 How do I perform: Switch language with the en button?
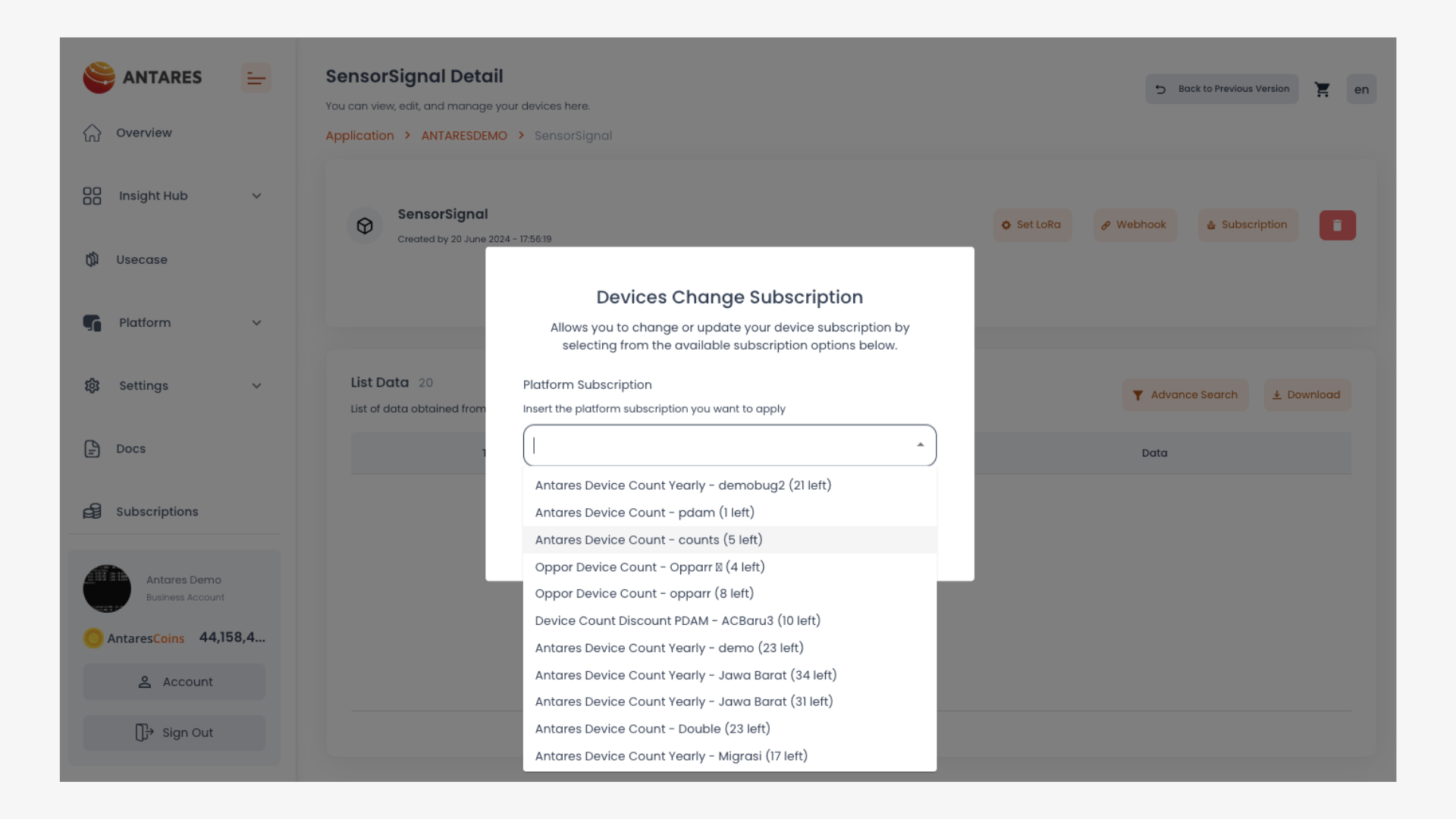(x=1361, y=89)
